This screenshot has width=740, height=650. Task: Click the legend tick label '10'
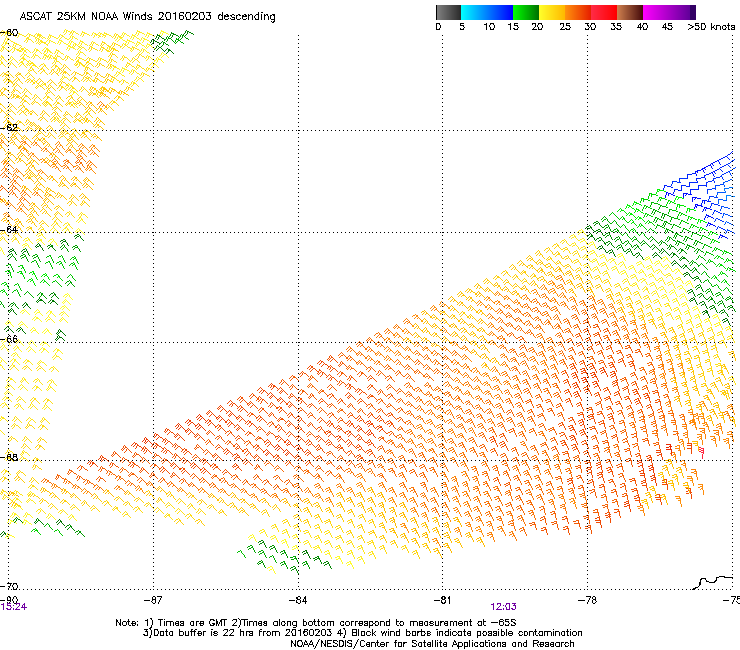tap(489, 27)
